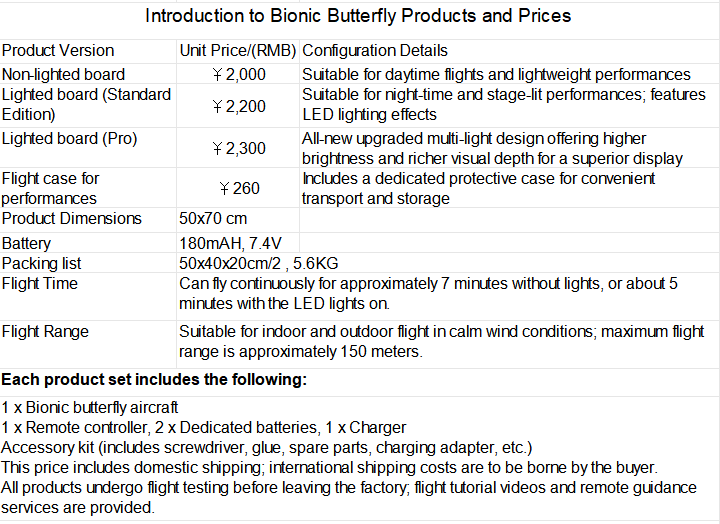The width and height of the screenshot is (720, 524).
Task: Select the Flight Range description cell
Action: point(448,344)
